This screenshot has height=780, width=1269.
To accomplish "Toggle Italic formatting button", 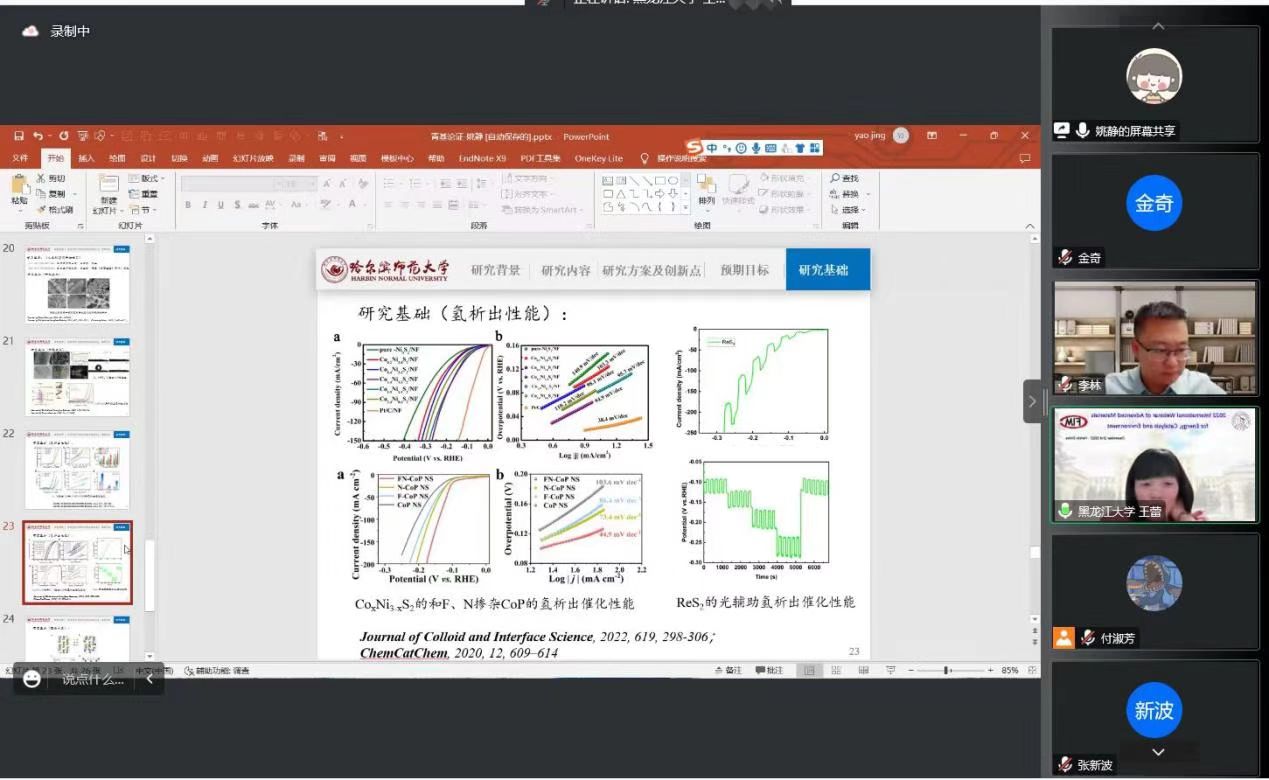I will tap(205, 205).
